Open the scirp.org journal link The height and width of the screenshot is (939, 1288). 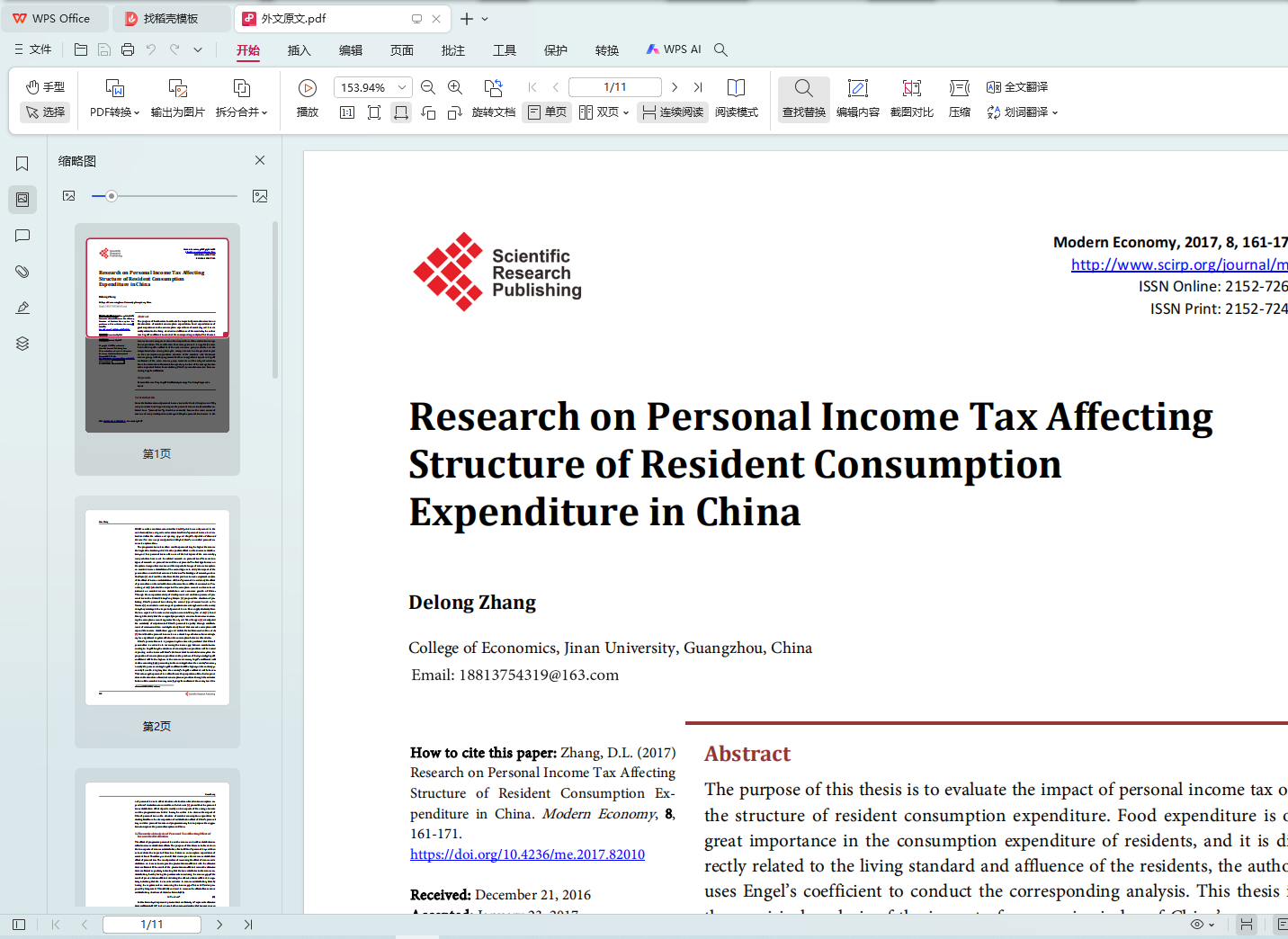click(1179, 264)
